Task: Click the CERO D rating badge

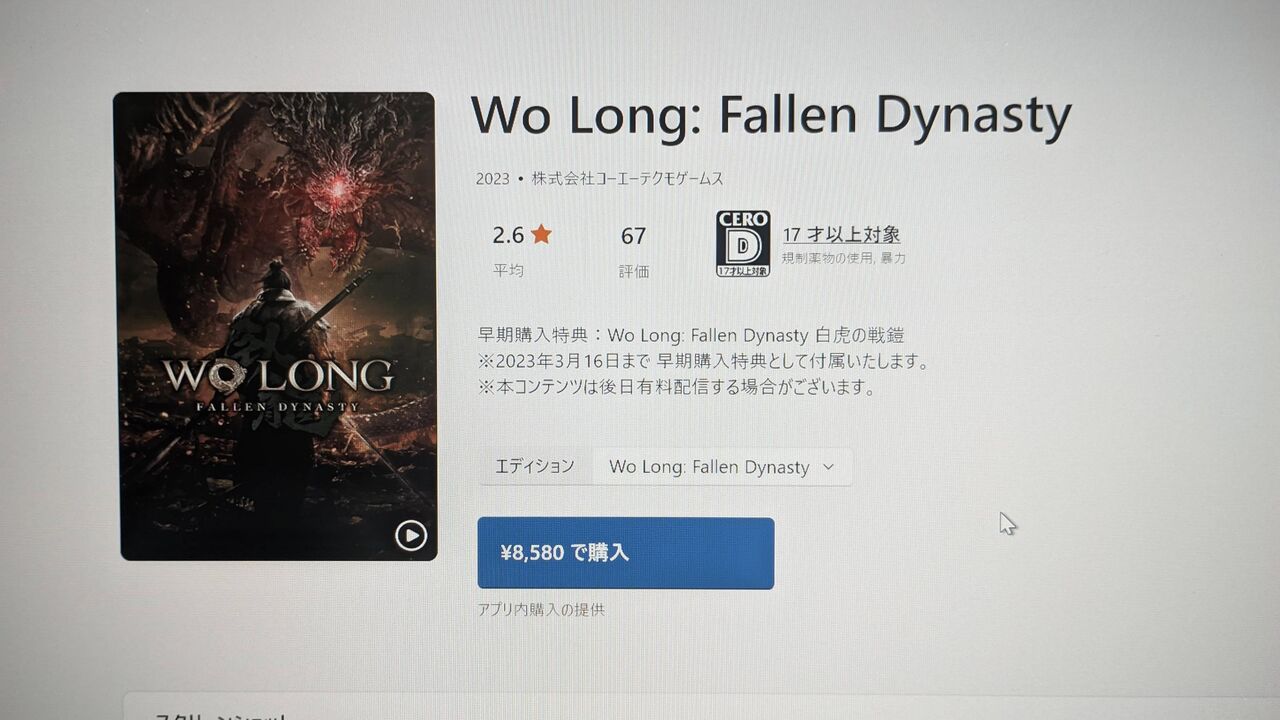Action: point(743,243)
